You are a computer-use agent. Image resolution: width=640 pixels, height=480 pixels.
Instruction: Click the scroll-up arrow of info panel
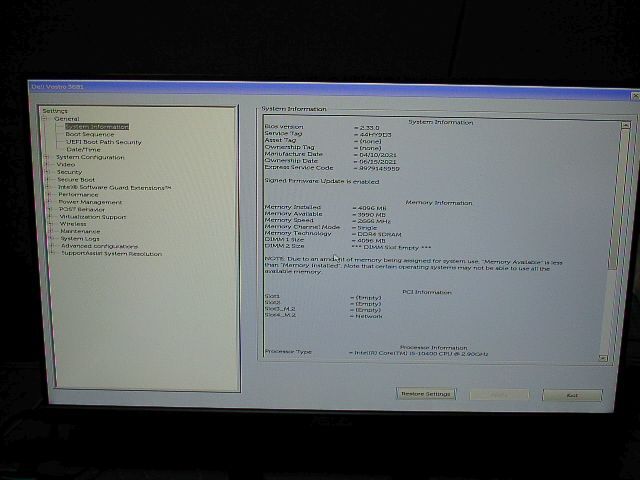pos(625,126)
